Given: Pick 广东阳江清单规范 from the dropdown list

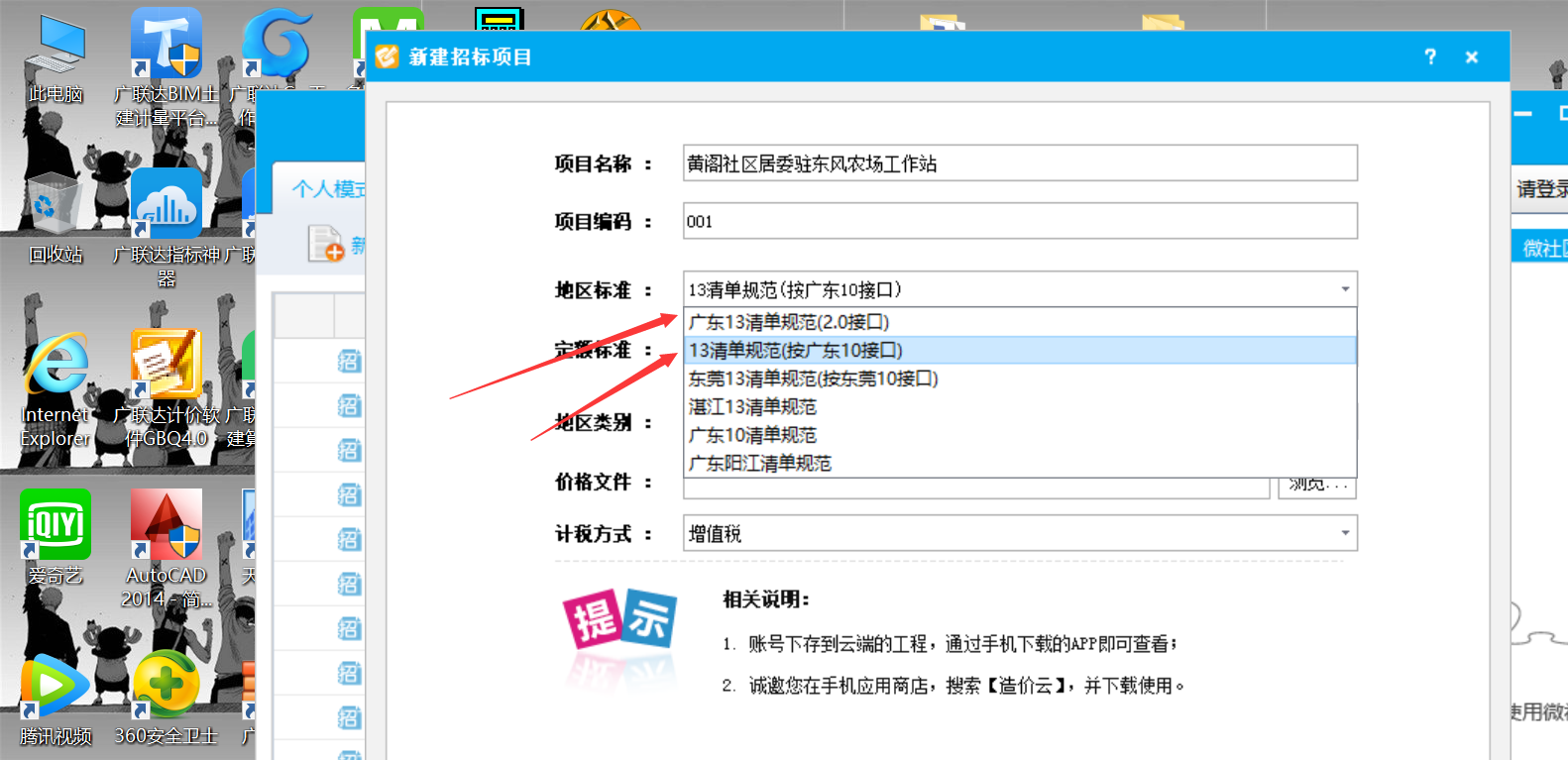Looking at the screenshot, I should (1020, 463).
